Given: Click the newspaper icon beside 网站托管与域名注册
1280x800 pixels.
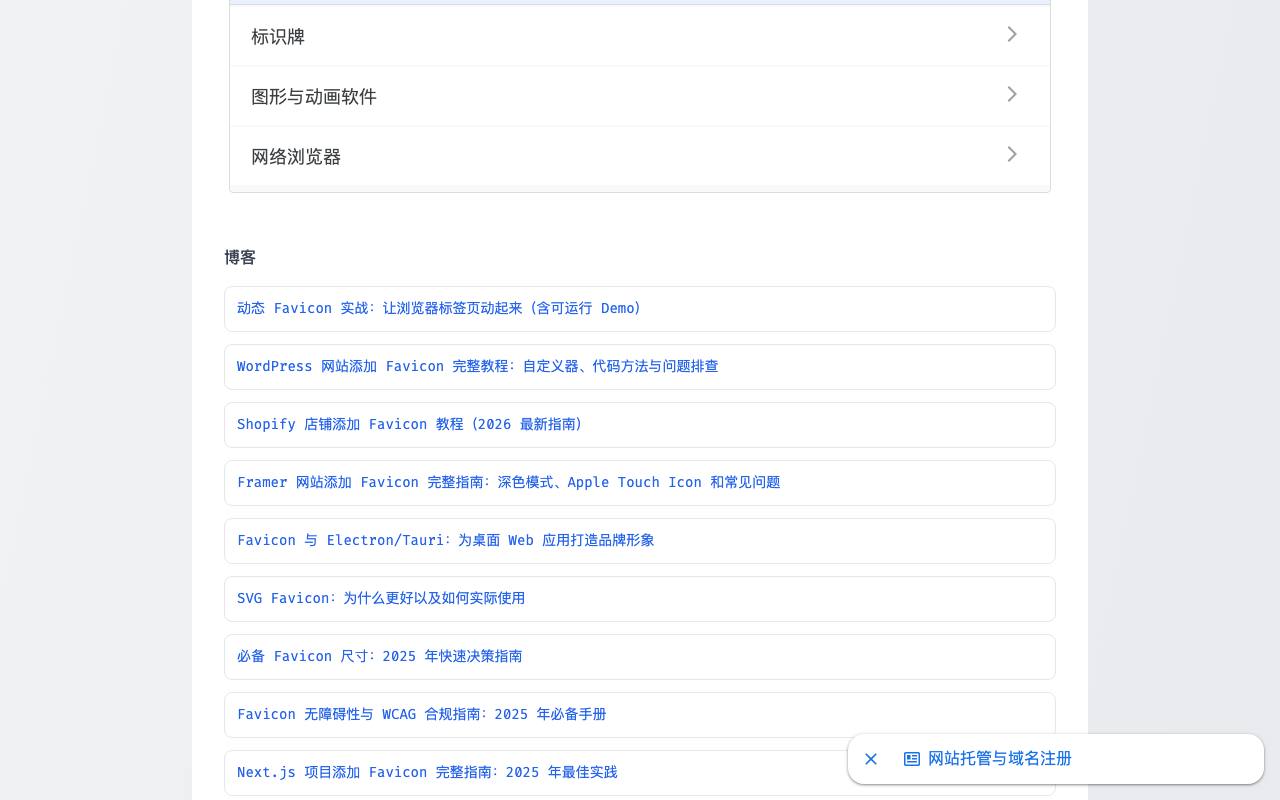Looking at the screenshot, I should click(912, 759).
